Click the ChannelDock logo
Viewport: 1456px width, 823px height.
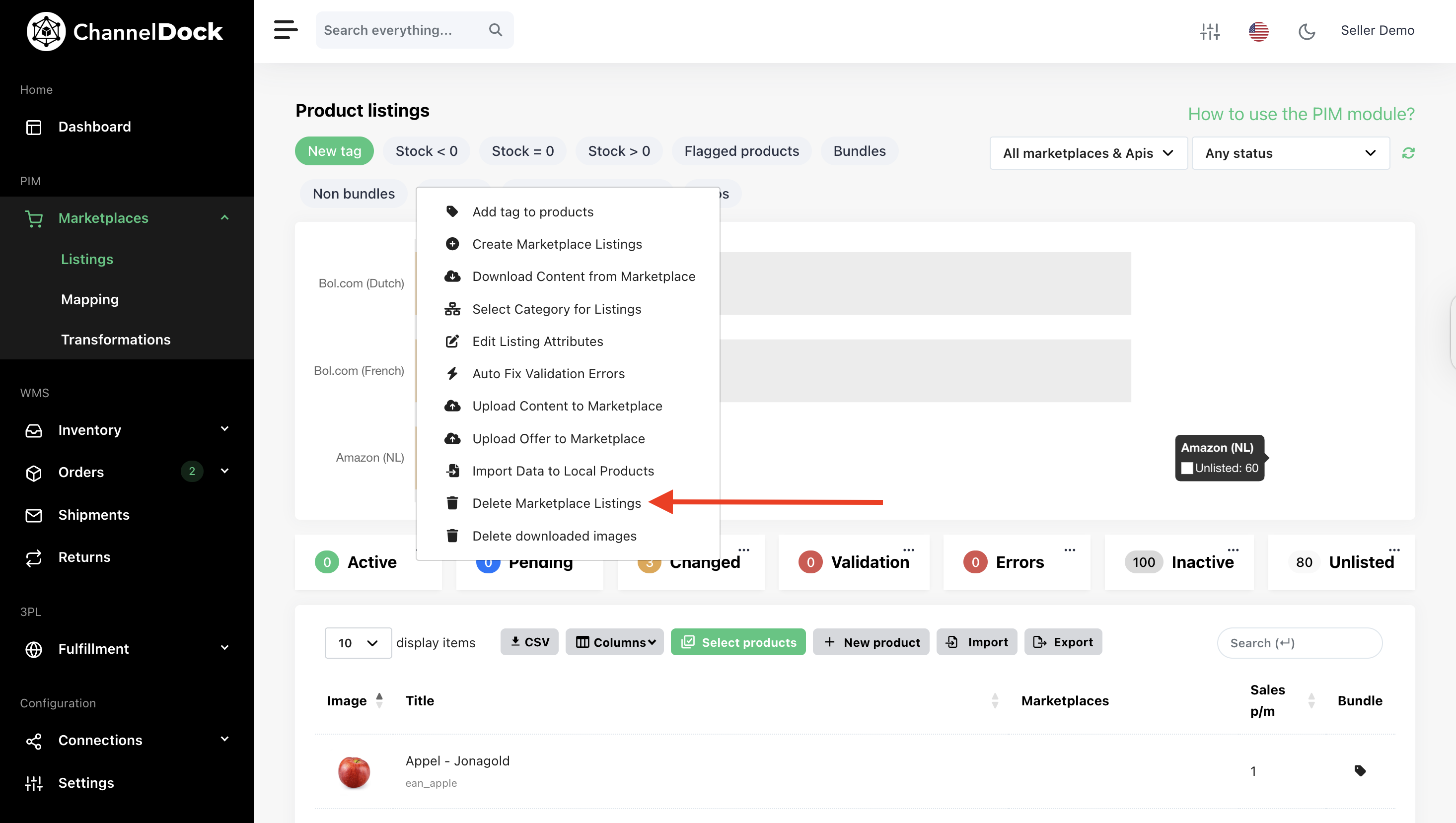click(x=125, y=32)
